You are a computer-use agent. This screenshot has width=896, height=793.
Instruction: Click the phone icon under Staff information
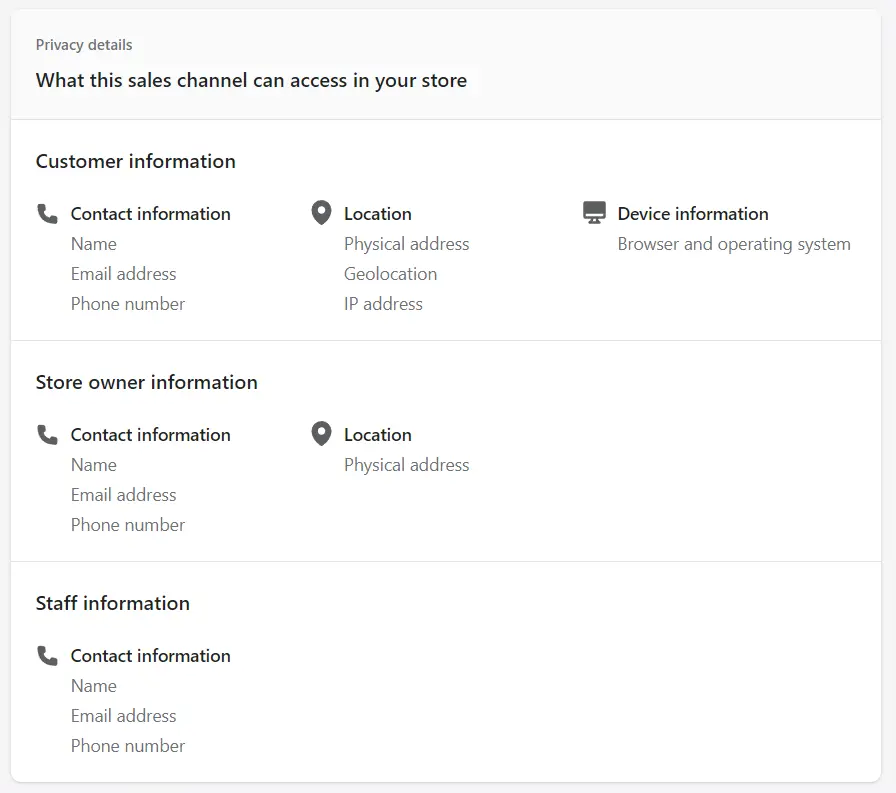pyautogui.click(x=47, y=655)
